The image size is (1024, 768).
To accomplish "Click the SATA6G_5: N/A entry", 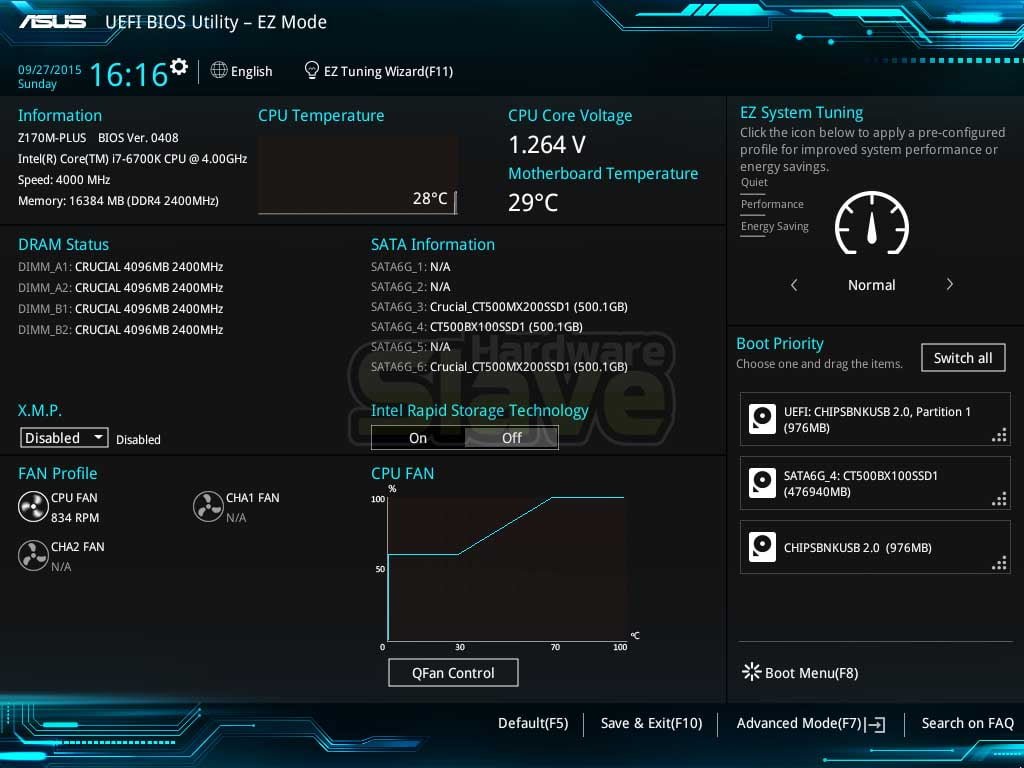I will [411, 346].
